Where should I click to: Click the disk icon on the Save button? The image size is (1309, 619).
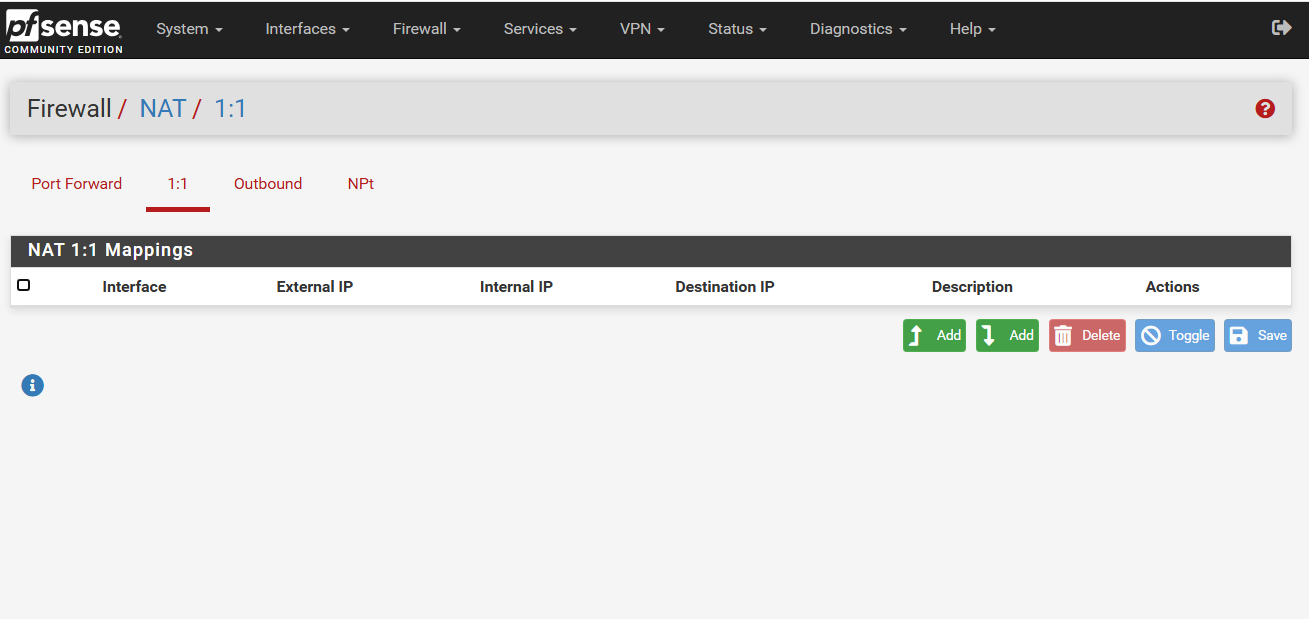(x=1239, y=335)
